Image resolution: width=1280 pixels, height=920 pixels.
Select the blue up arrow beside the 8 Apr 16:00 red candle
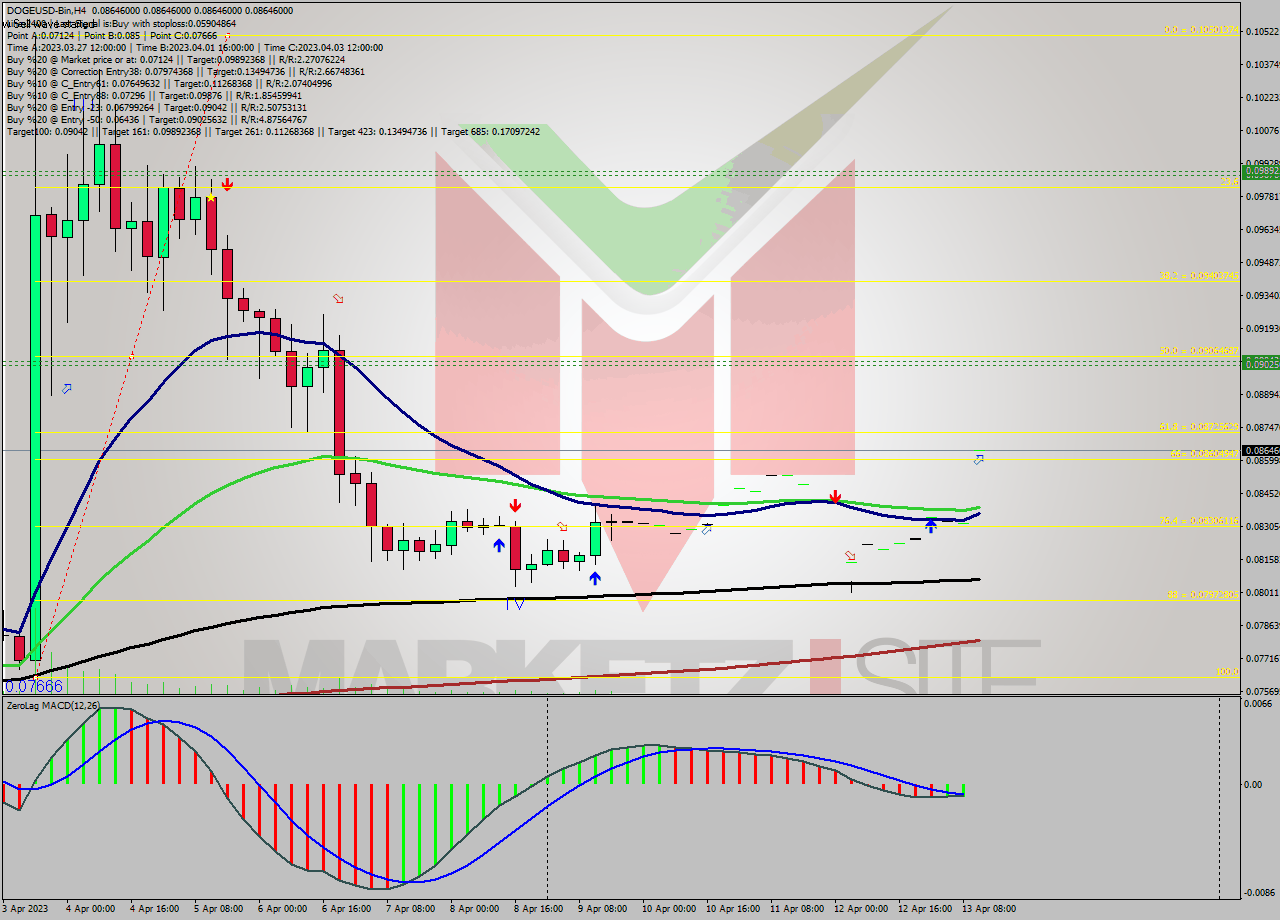(x=498, y=545)
